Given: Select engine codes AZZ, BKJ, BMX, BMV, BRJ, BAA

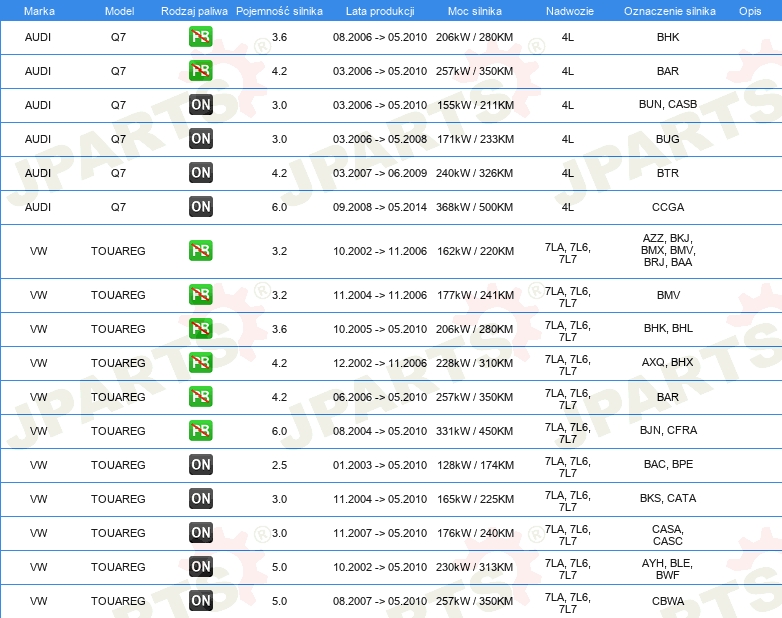Looking at the screenshot, I should (x=668, y=250).
